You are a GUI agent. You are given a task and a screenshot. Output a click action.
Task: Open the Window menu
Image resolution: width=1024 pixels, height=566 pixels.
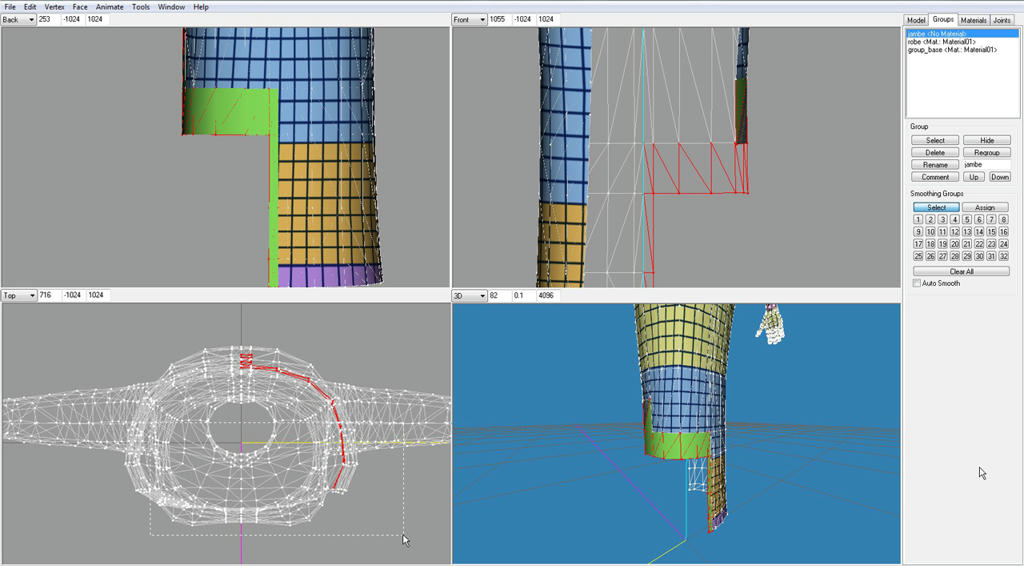pos(171,7)
